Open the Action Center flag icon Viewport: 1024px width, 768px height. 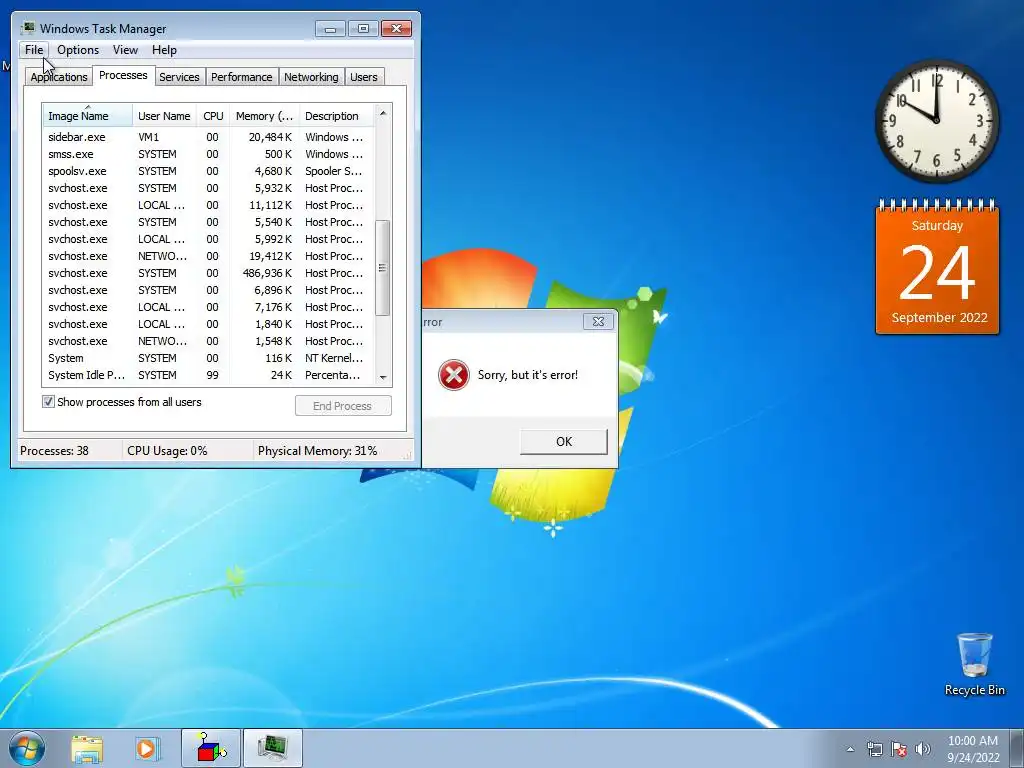point(899,749)
